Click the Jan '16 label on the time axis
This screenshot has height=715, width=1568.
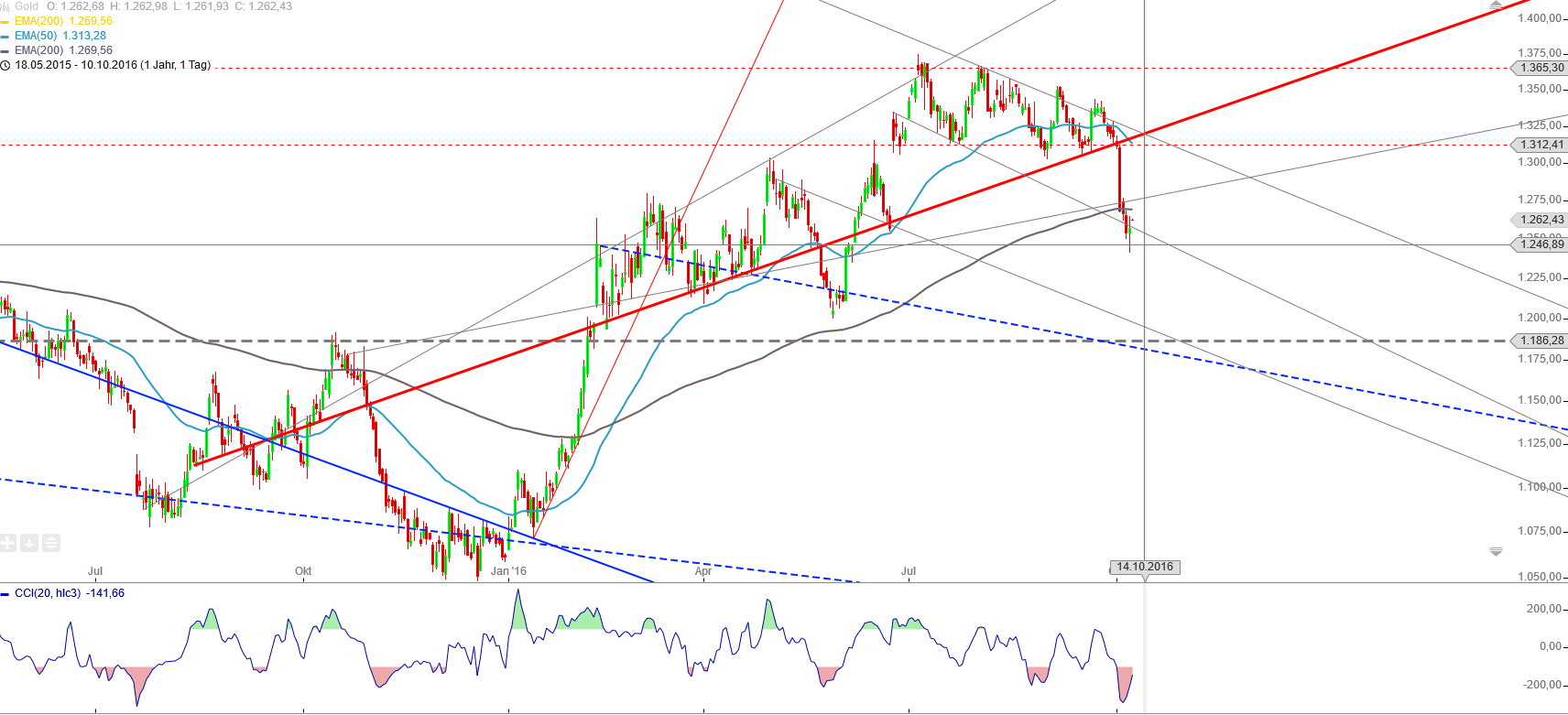pyautogui.click(x=509, y=571)
